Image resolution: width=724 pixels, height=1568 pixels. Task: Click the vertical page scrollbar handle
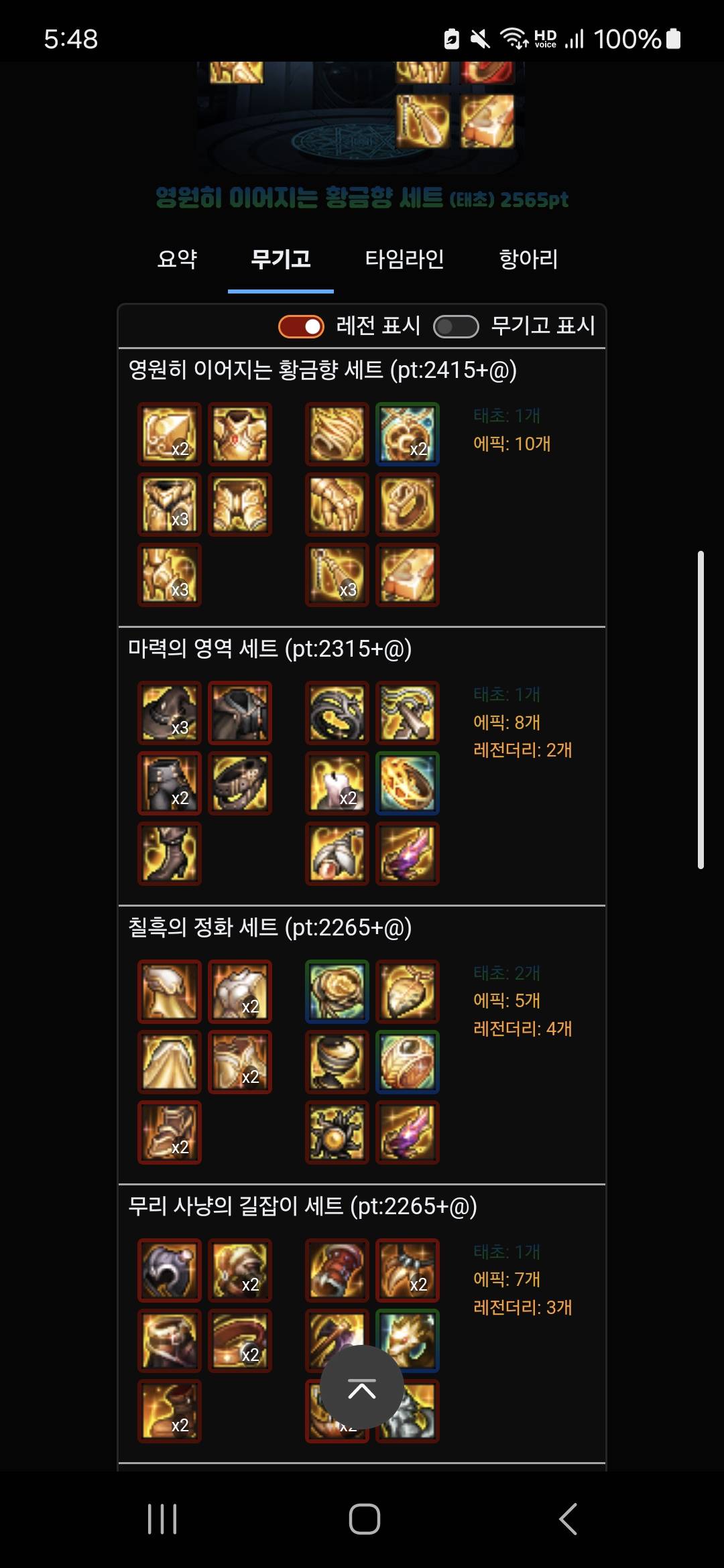tap(701, 710)
